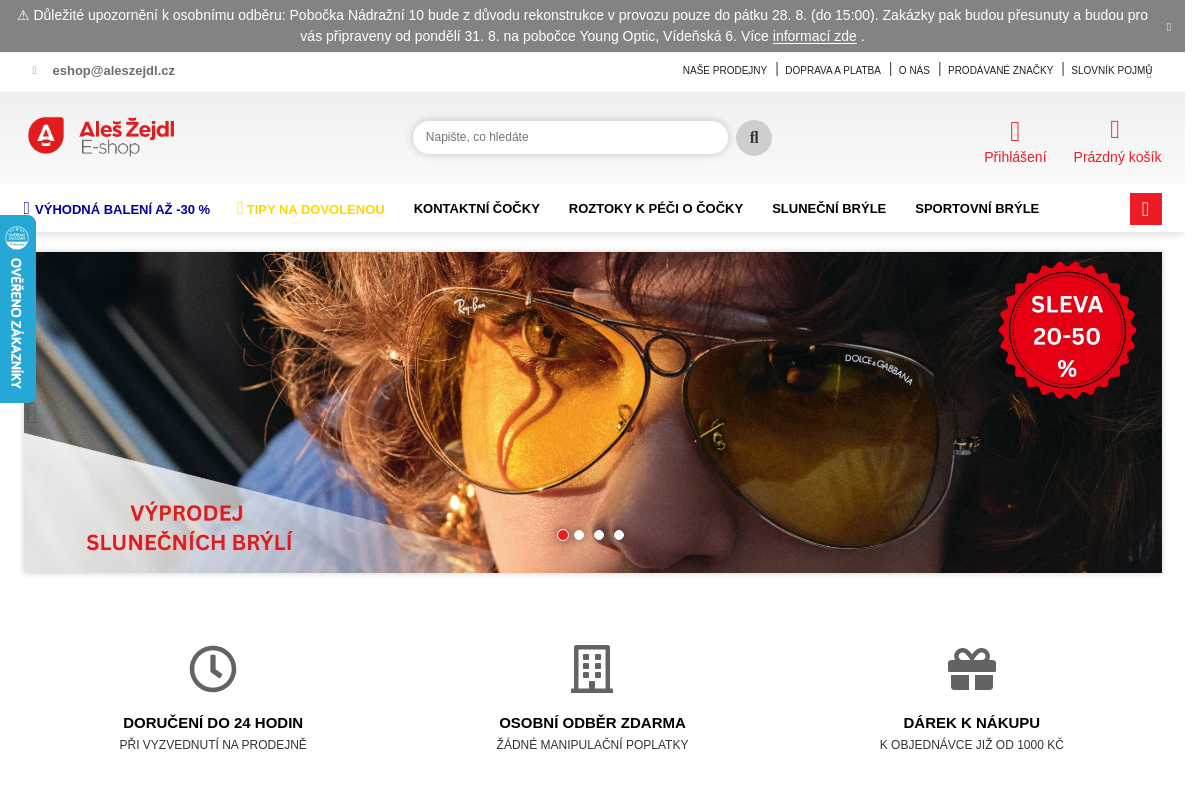Screen dimensions: 1200x800
Task: Open the 'informací zde' link
Action: [x=815, y=36]
